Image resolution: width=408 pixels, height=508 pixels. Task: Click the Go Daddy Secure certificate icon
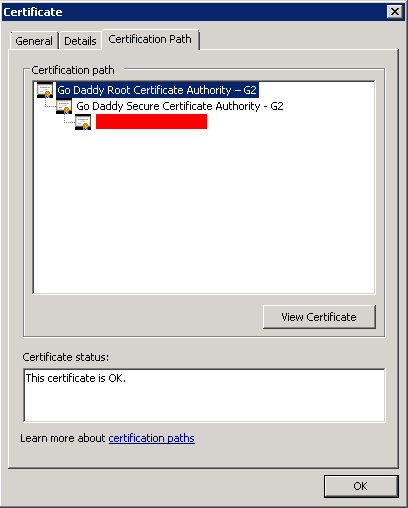point(64,106)
